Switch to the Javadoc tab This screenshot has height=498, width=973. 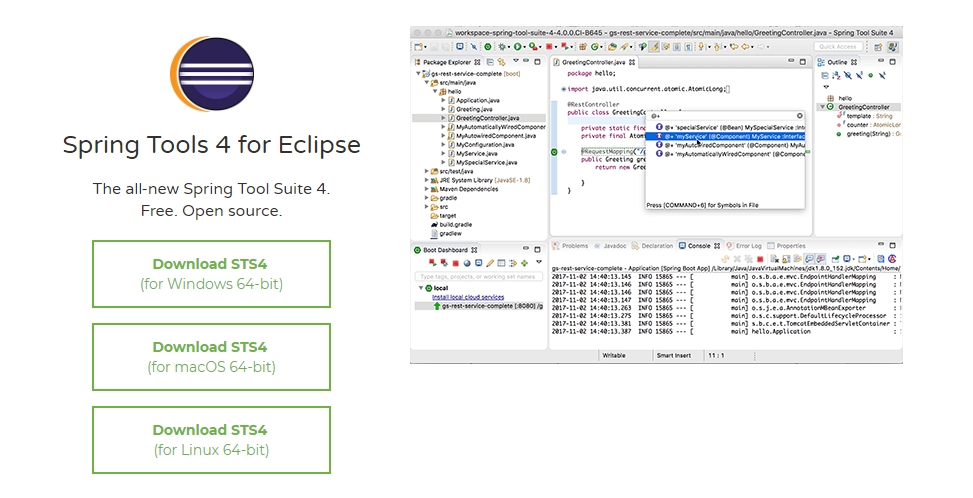[610, 246]
